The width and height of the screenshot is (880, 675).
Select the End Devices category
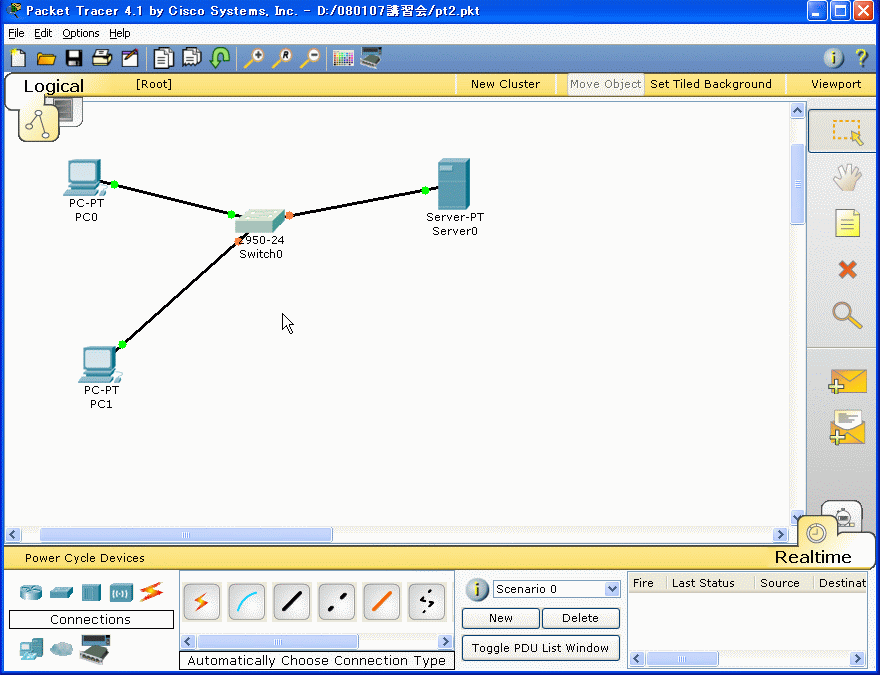(31, 649)
